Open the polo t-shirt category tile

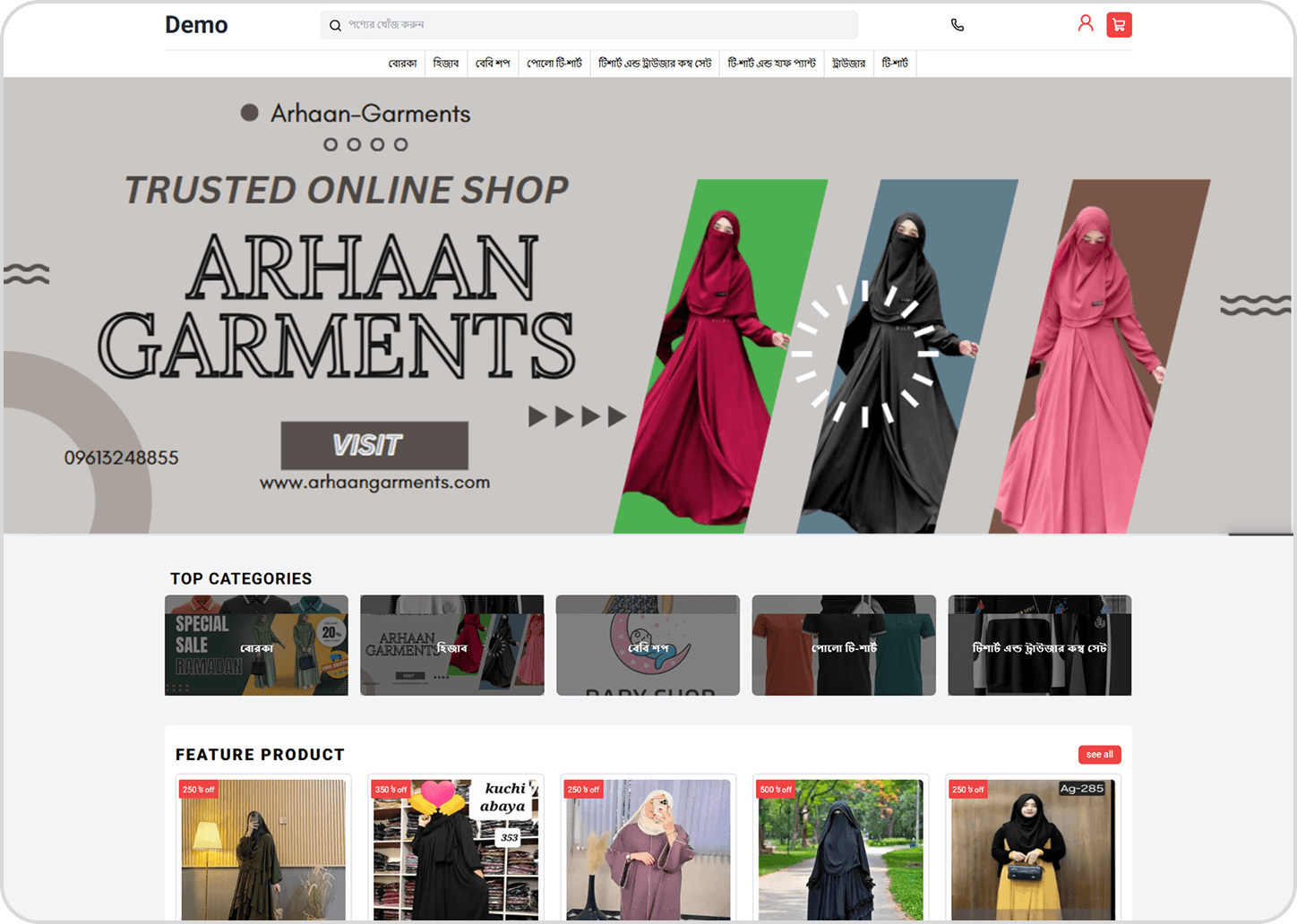coord(843,646)
